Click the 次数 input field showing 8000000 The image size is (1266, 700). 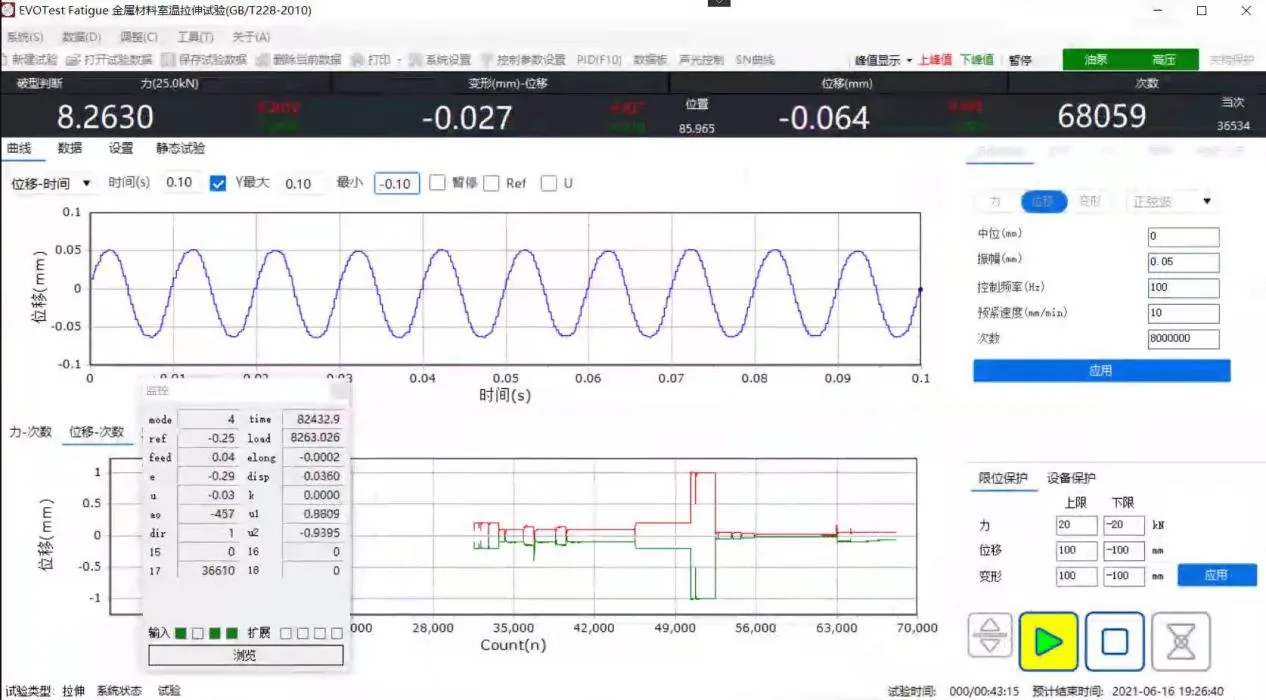1184,339
